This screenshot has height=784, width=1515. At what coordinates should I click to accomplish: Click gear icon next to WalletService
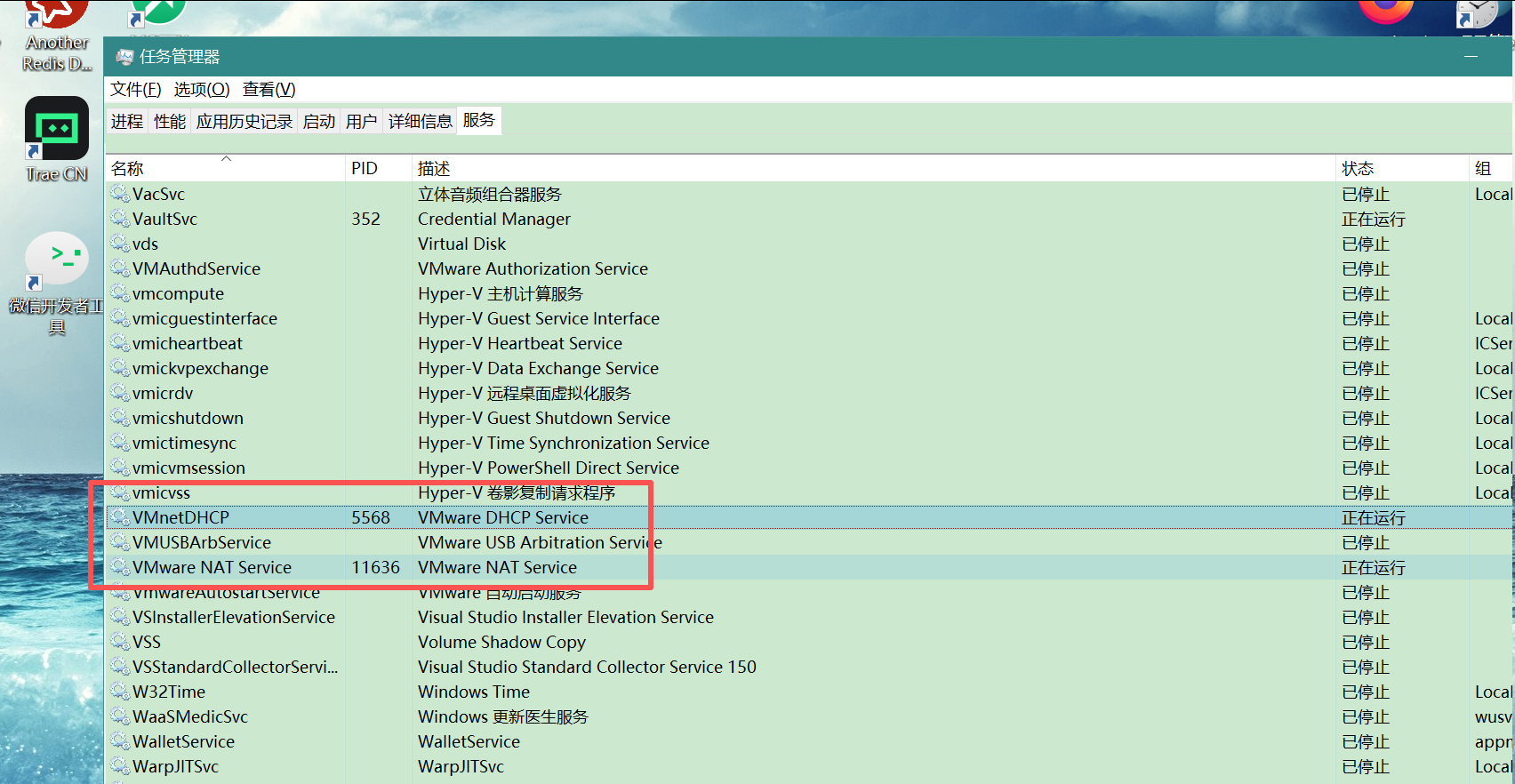[120, 741]
